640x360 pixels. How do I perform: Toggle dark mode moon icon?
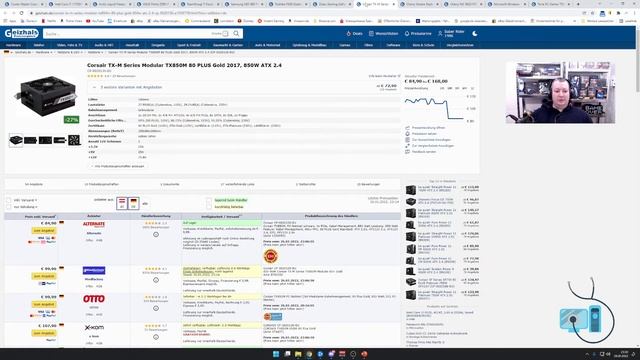coord(475,33)
